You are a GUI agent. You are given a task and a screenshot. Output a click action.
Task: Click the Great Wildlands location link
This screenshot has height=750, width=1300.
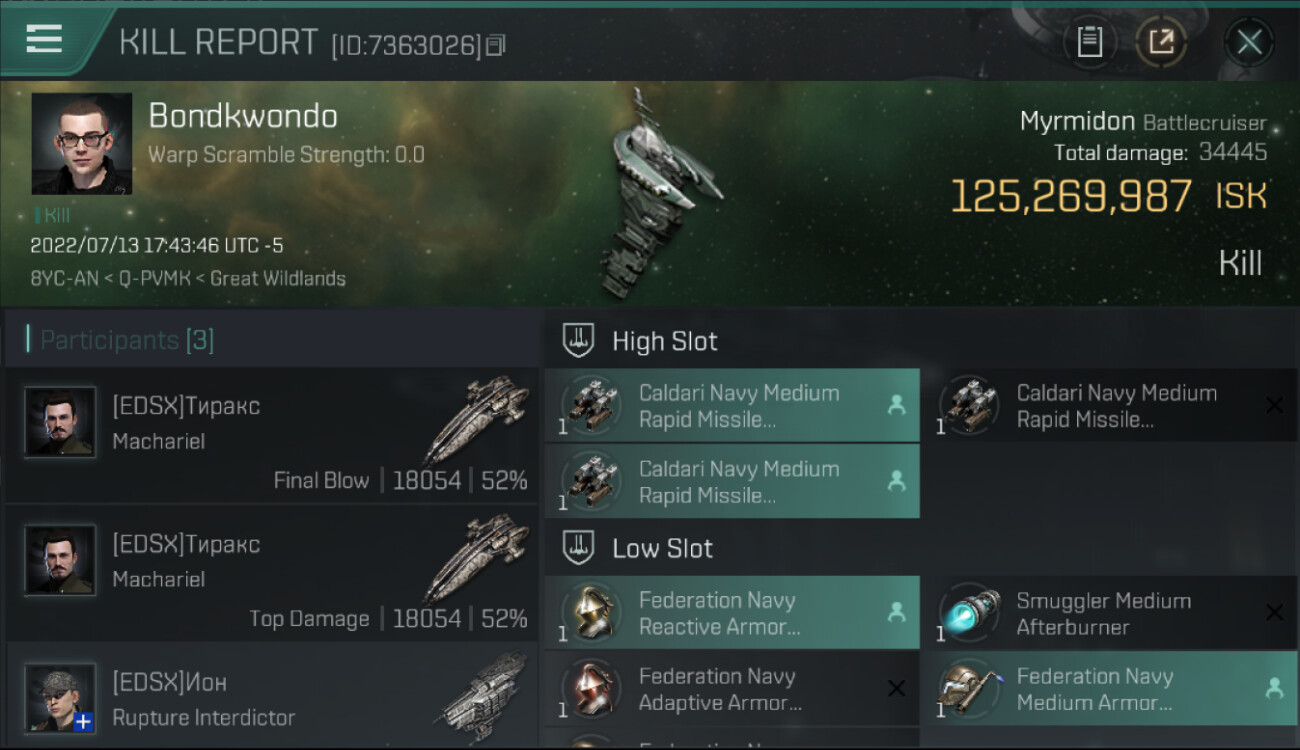click(x=278, y=278)
